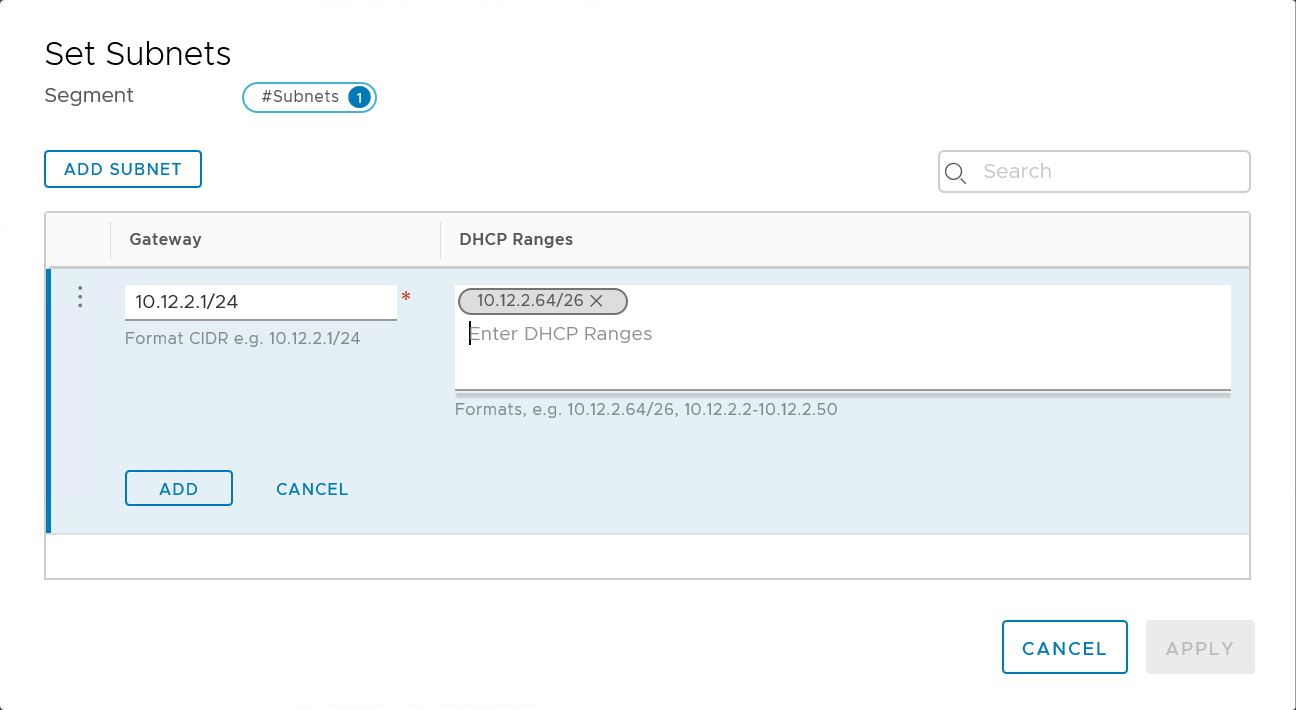Click the APPLY button
The height and width of the screenshot is (710, 1296).
[1200, 648]
